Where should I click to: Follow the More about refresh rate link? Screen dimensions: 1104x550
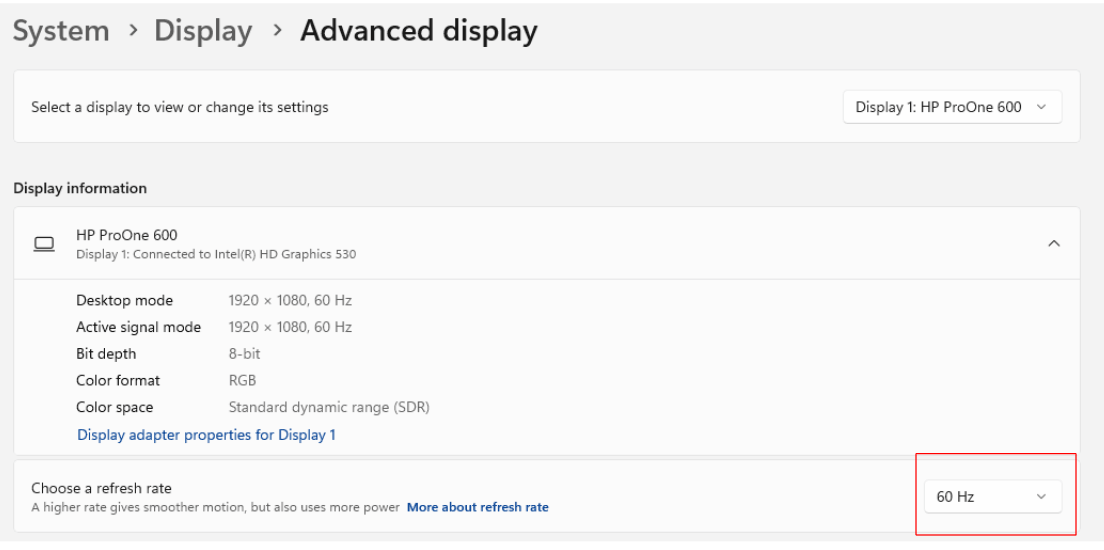[x=477, y=507]
